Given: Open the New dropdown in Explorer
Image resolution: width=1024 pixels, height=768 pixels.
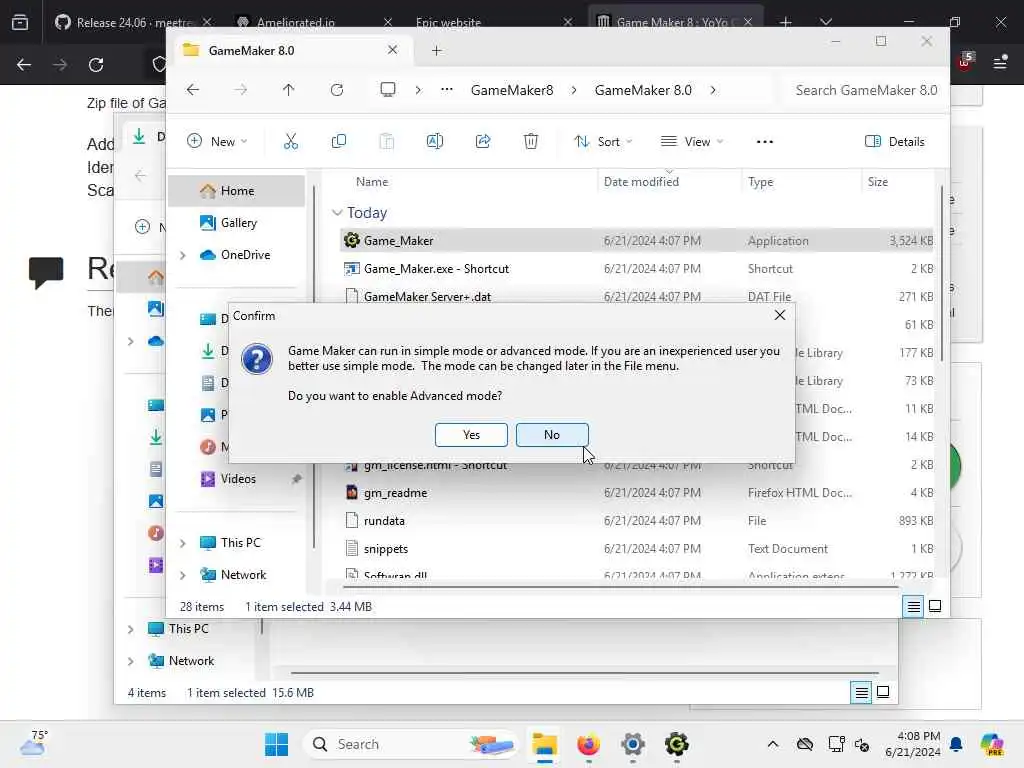Looking at the screenshot, I should pyautogui.click(x=217, y=141).
